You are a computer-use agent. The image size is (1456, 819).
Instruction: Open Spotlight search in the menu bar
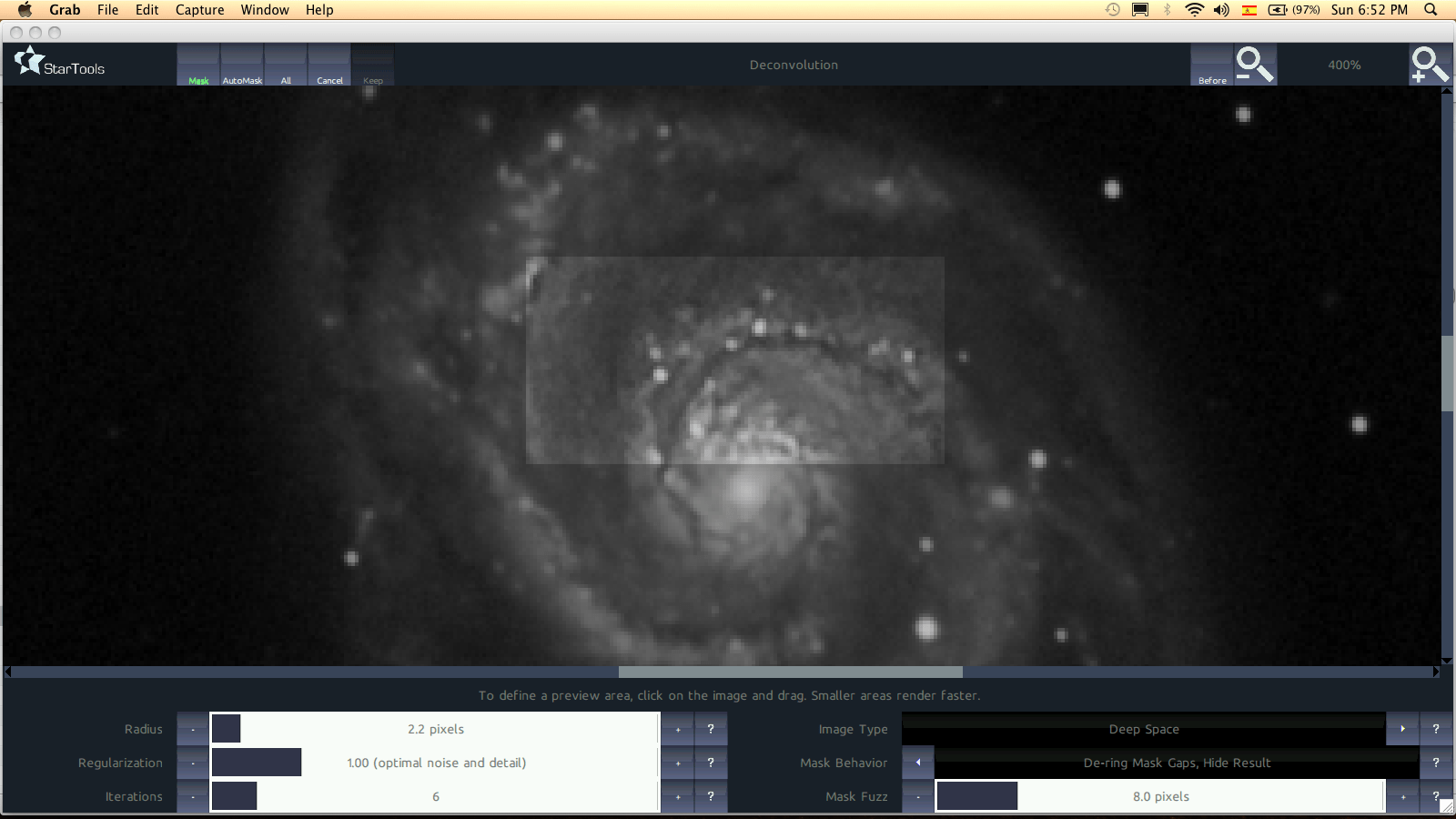1431,10
